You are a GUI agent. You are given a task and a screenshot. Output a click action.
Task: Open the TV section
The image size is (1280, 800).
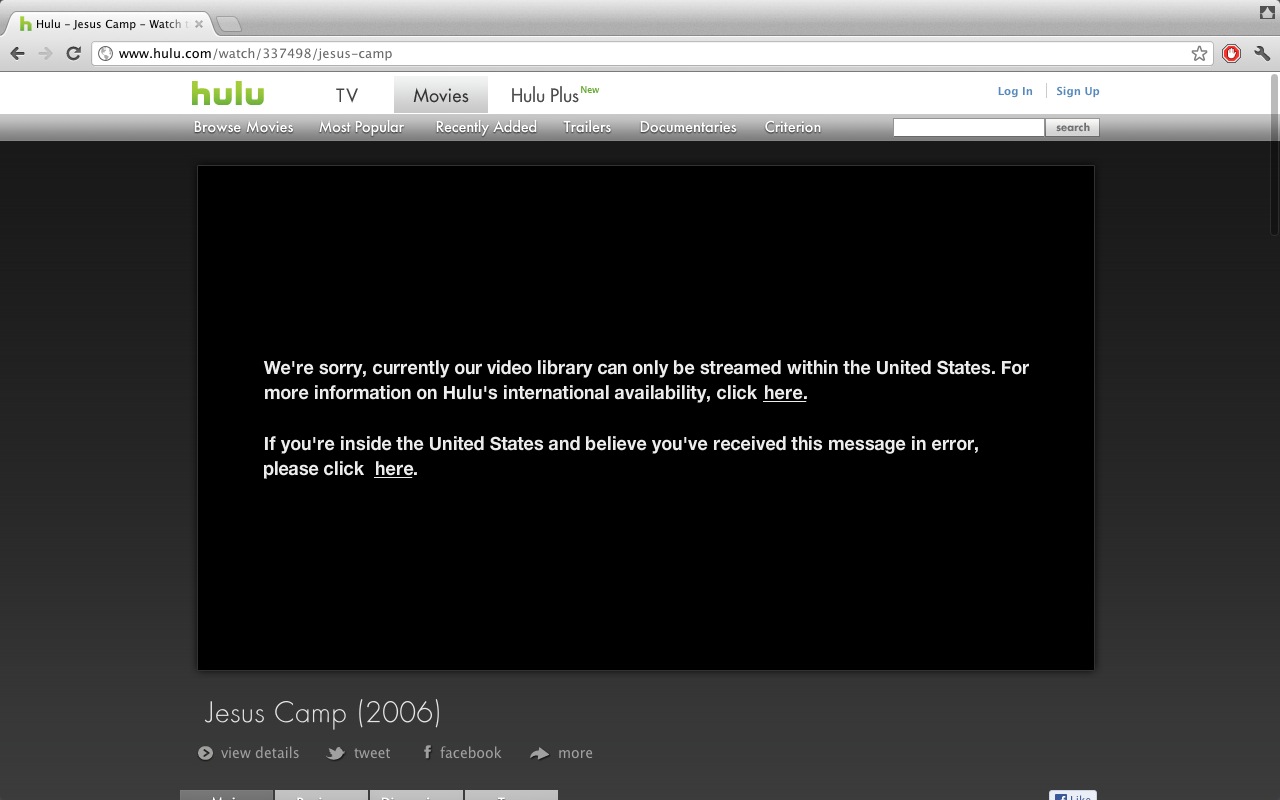tap(347, 95)
